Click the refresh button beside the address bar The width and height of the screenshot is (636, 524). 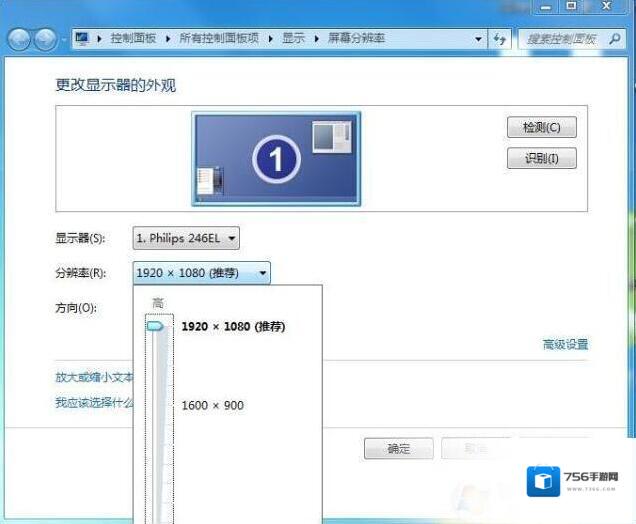tap(501, 38)
